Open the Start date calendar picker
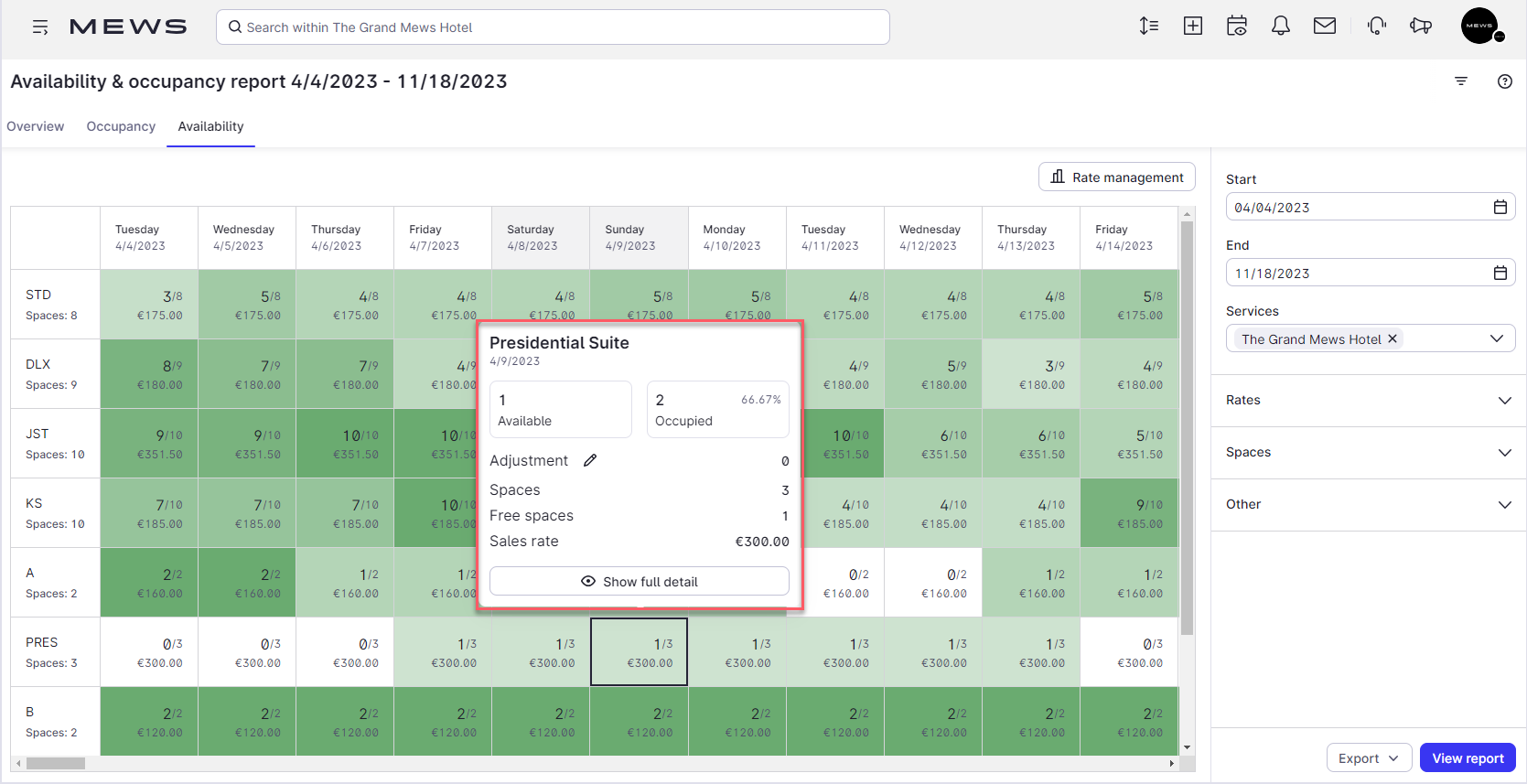This screenshot has width=1527, height=784. (x=1500, y=208)
